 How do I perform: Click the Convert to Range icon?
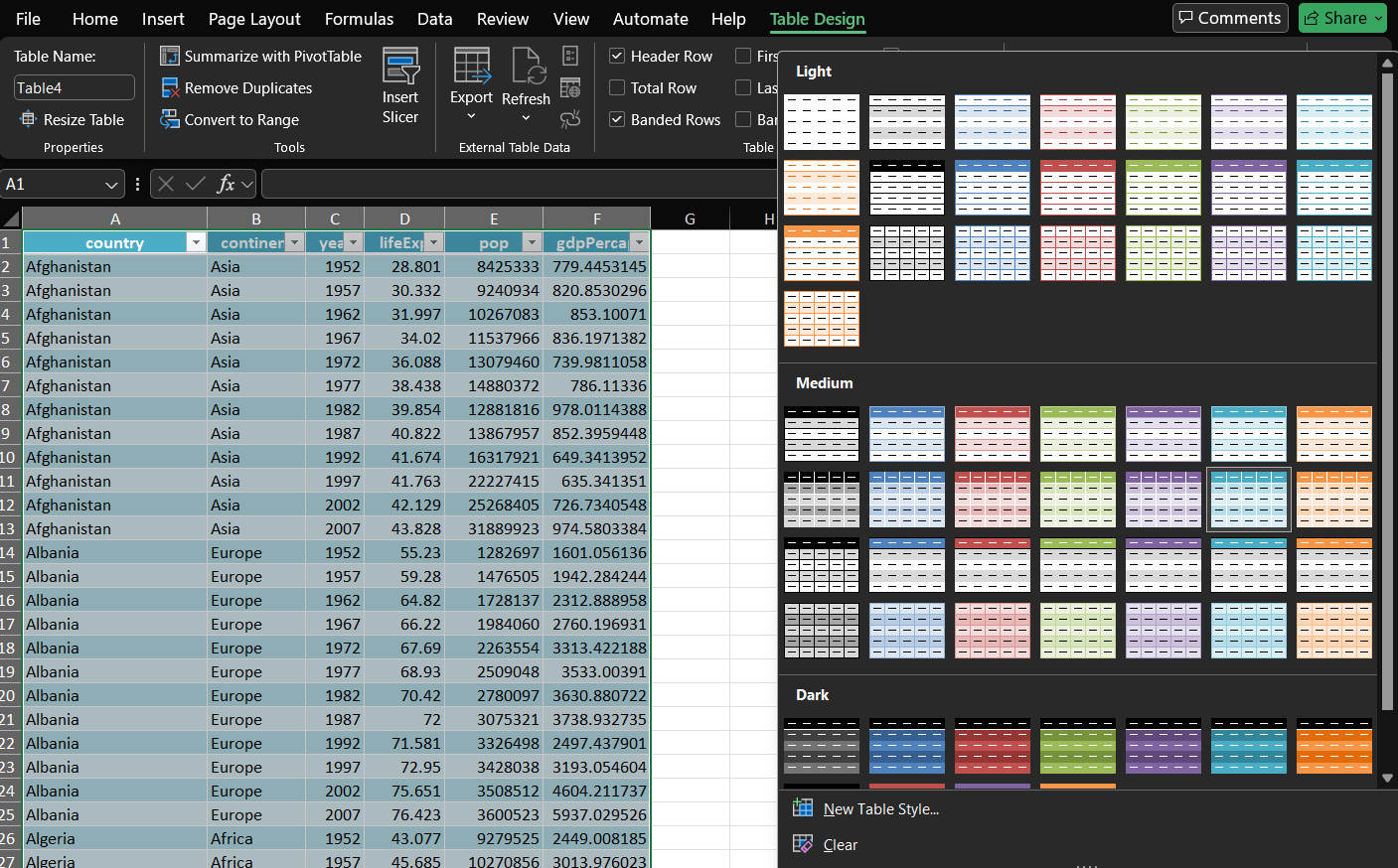(170, 120)
